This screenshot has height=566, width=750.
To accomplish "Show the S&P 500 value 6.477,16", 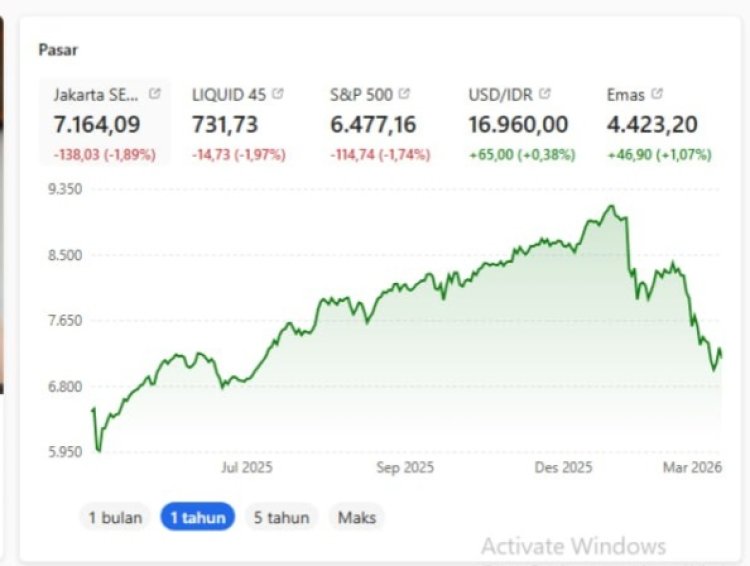I will [373, 125].
